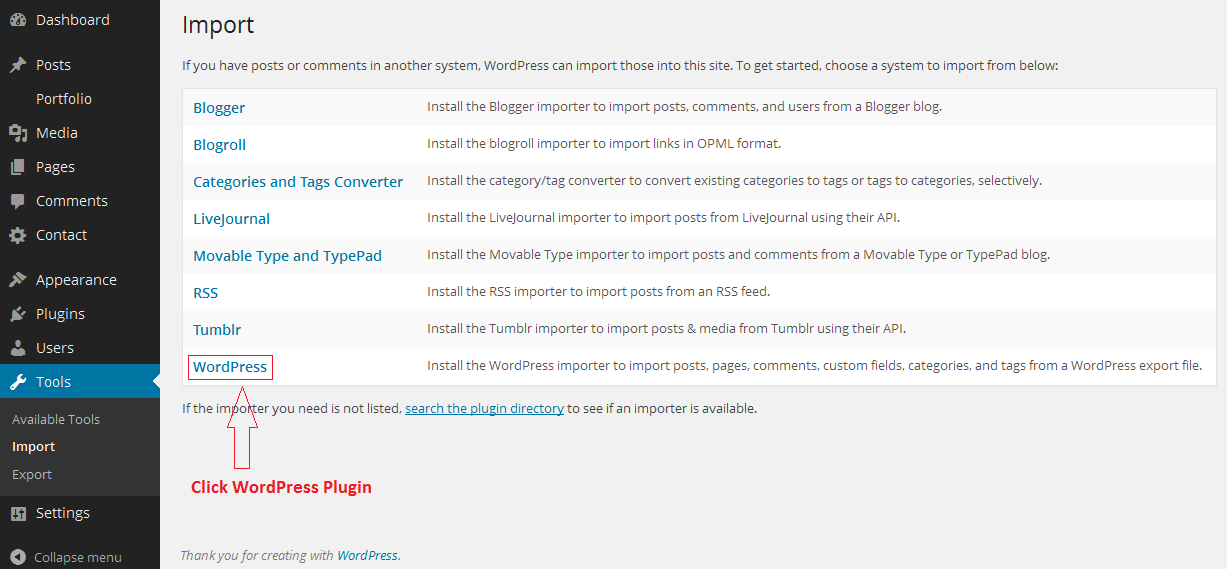Open the Movable Type and TypePad link
Screen dimensions: 1227x569
[x=287, y=256]
